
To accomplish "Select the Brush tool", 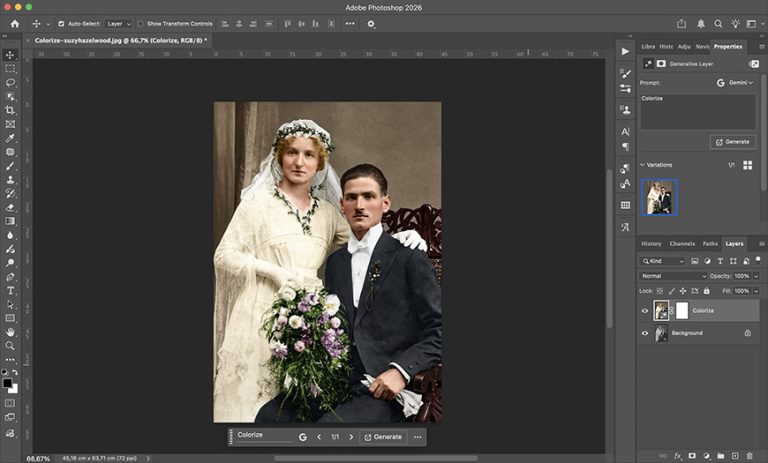I will (x=10, y=166).
